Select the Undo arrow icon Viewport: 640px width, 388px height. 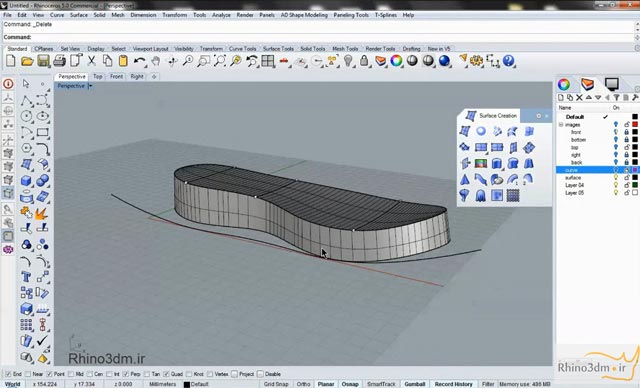coord(140,61)
